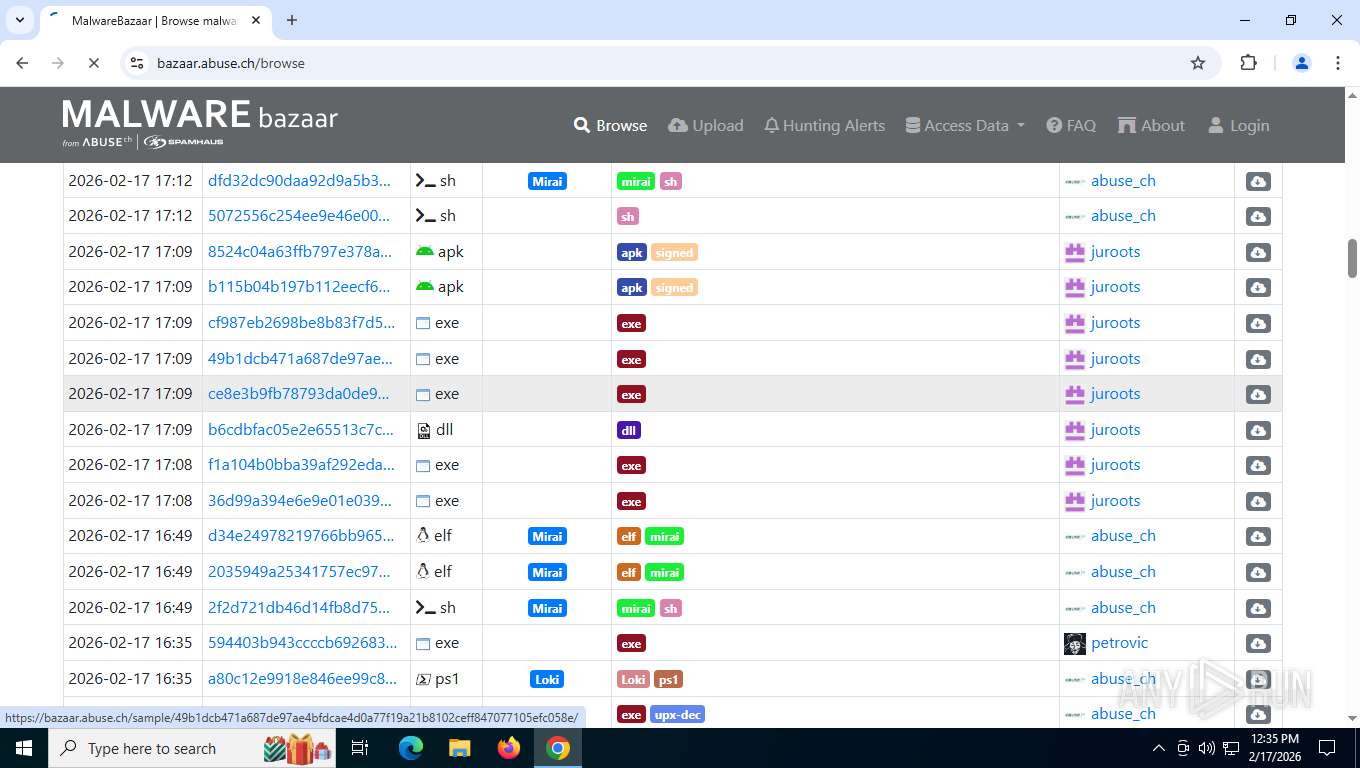
Task: Open sample hash ce8e3b9fb78793da0de9
Action: 300,394
